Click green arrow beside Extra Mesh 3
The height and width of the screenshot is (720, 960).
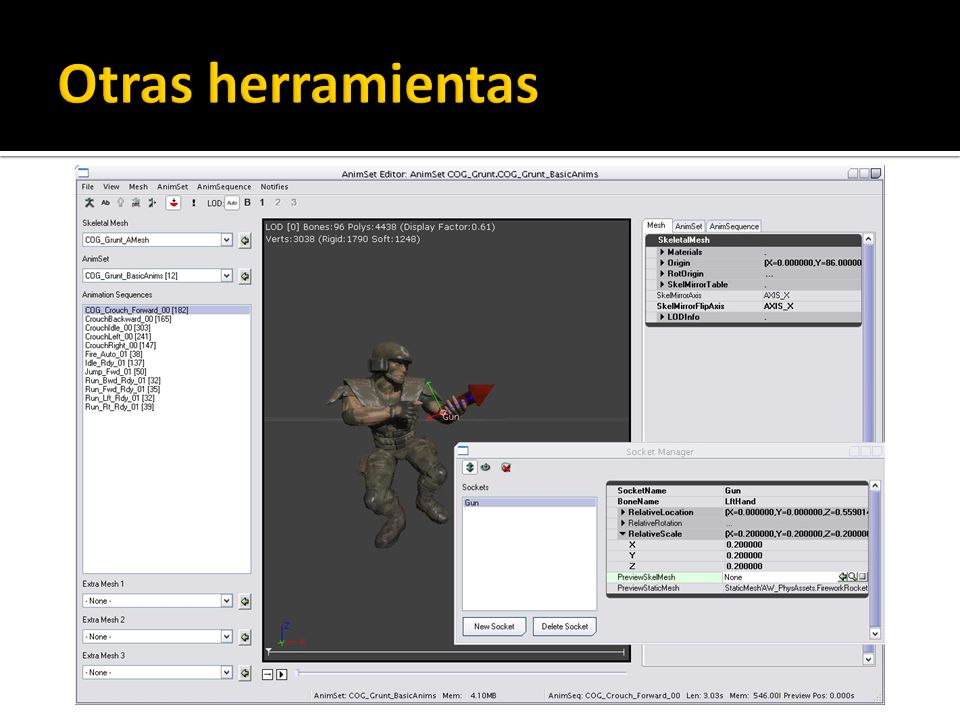tap(245, 673)
